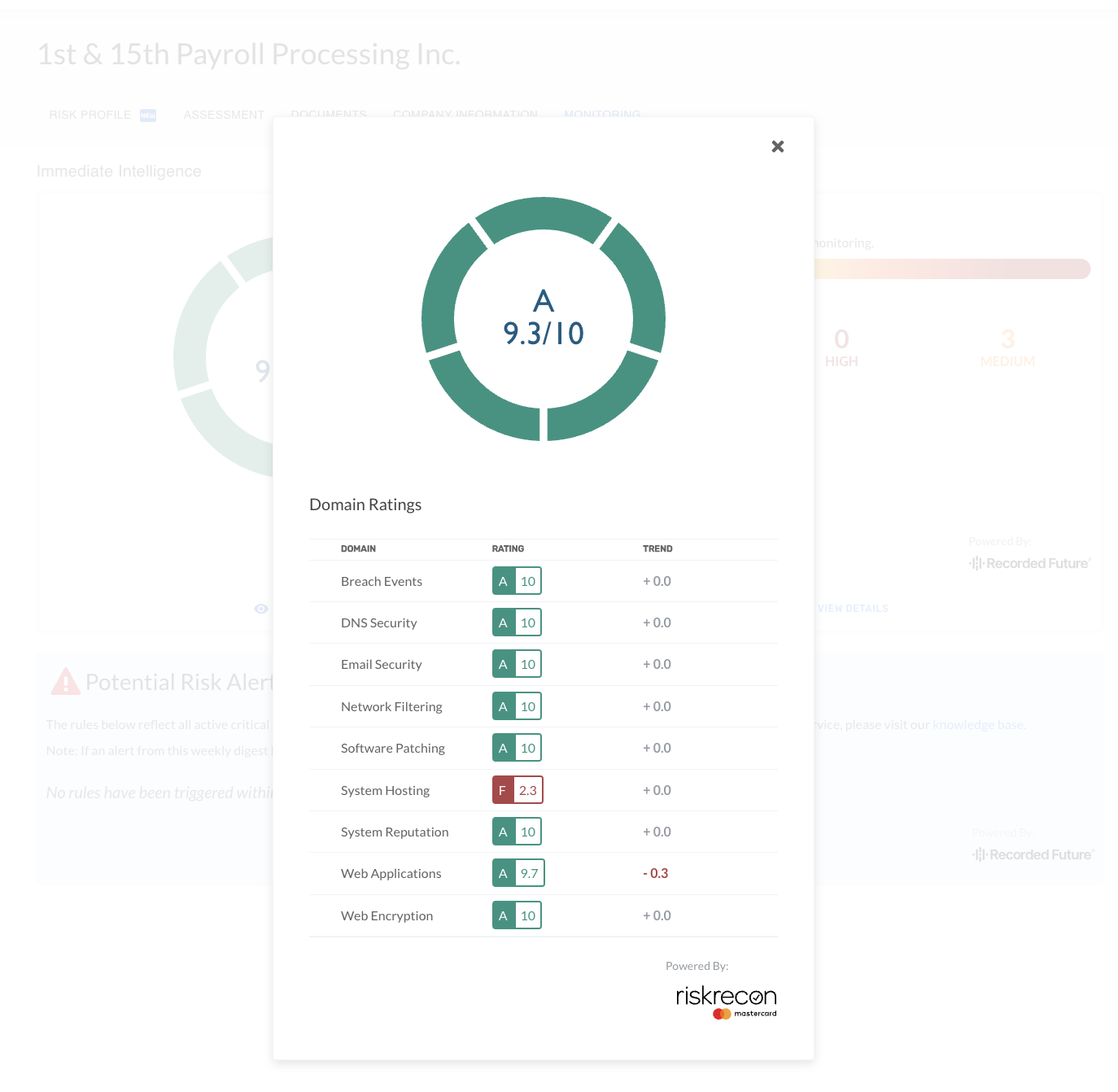Open the View Details link

pyautogui.click(x=852, y=608)
